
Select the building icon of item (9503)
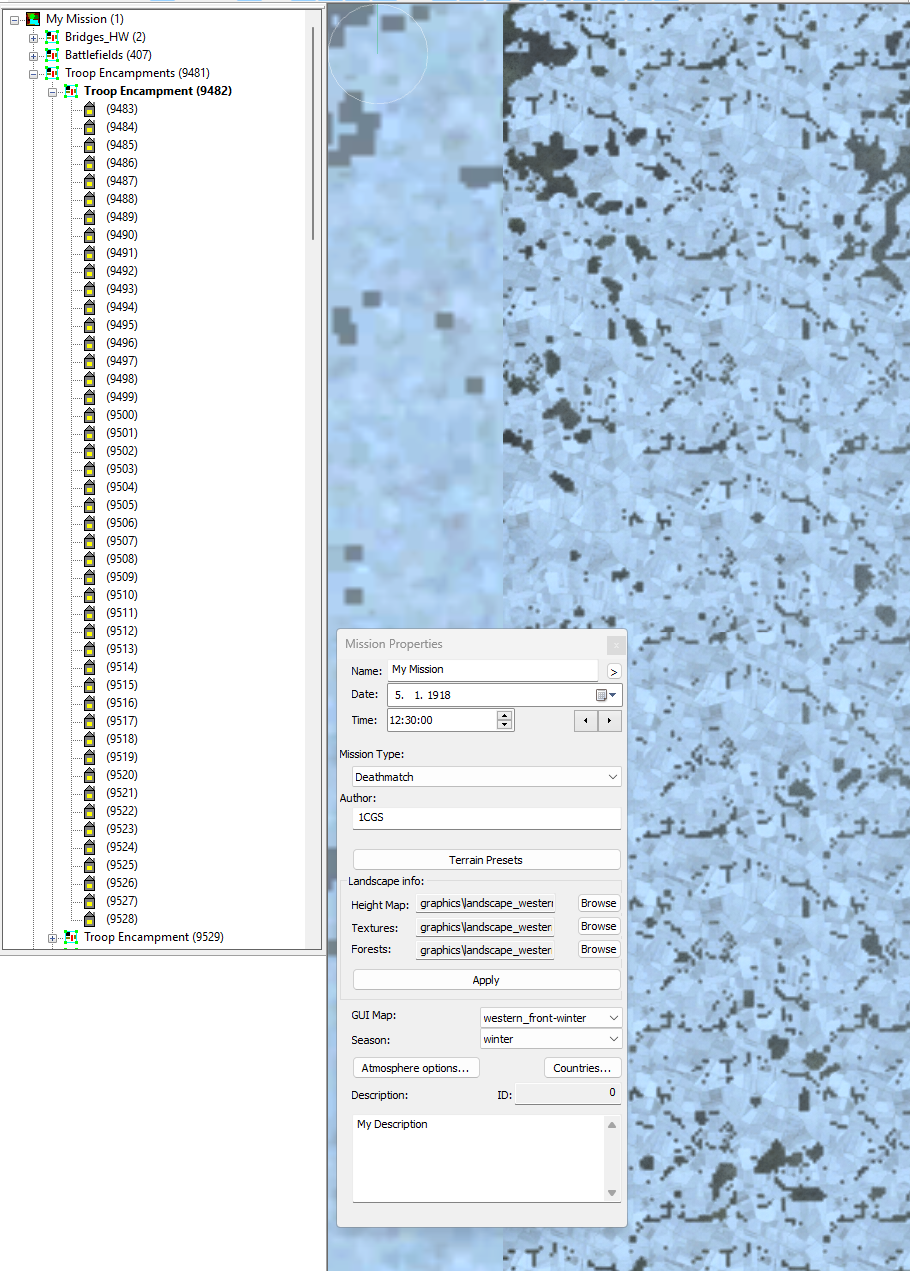[x=89, y=469]
